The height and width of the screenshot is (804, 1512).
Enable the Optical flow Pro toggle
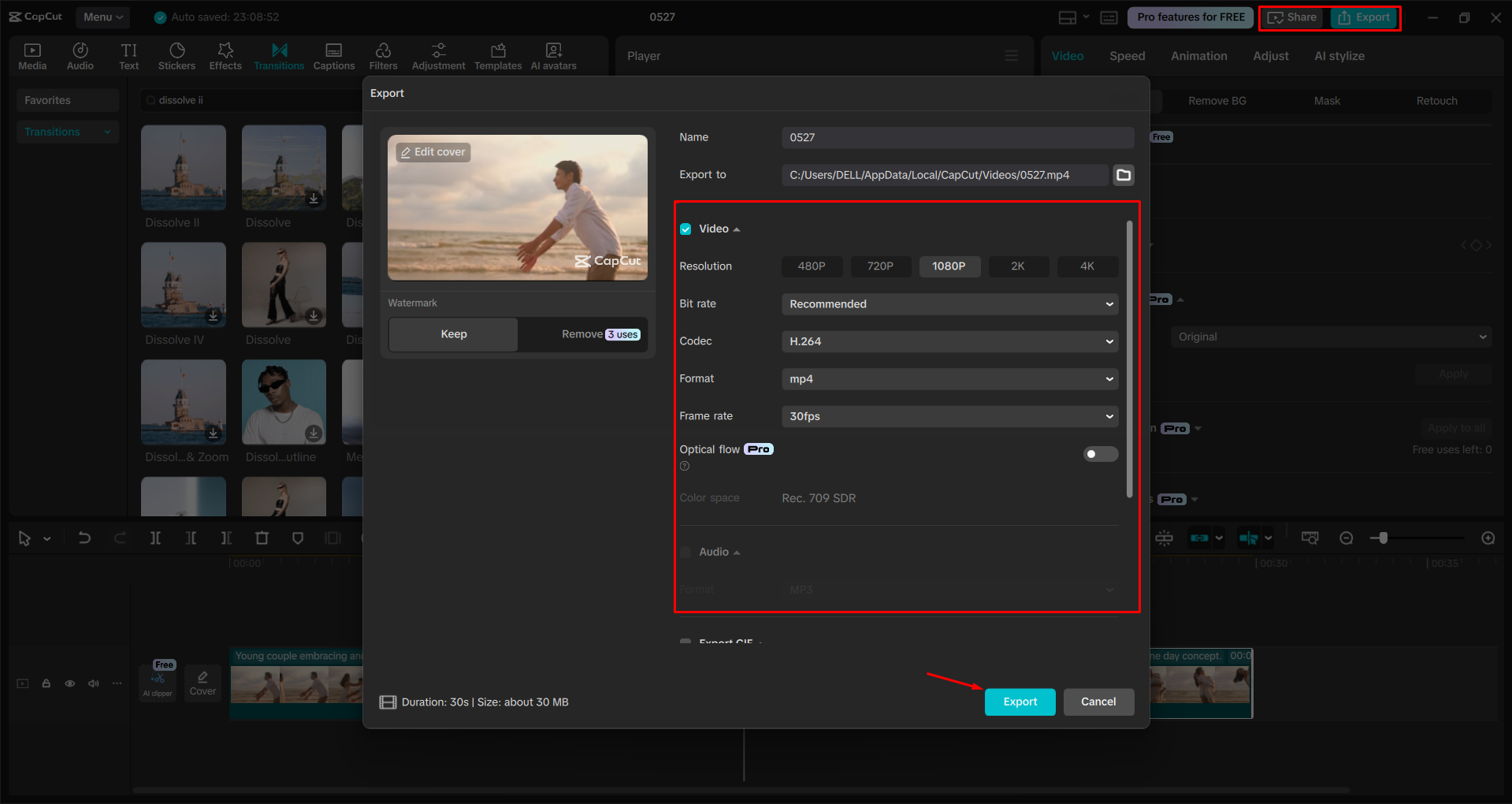pos(1100,453)
